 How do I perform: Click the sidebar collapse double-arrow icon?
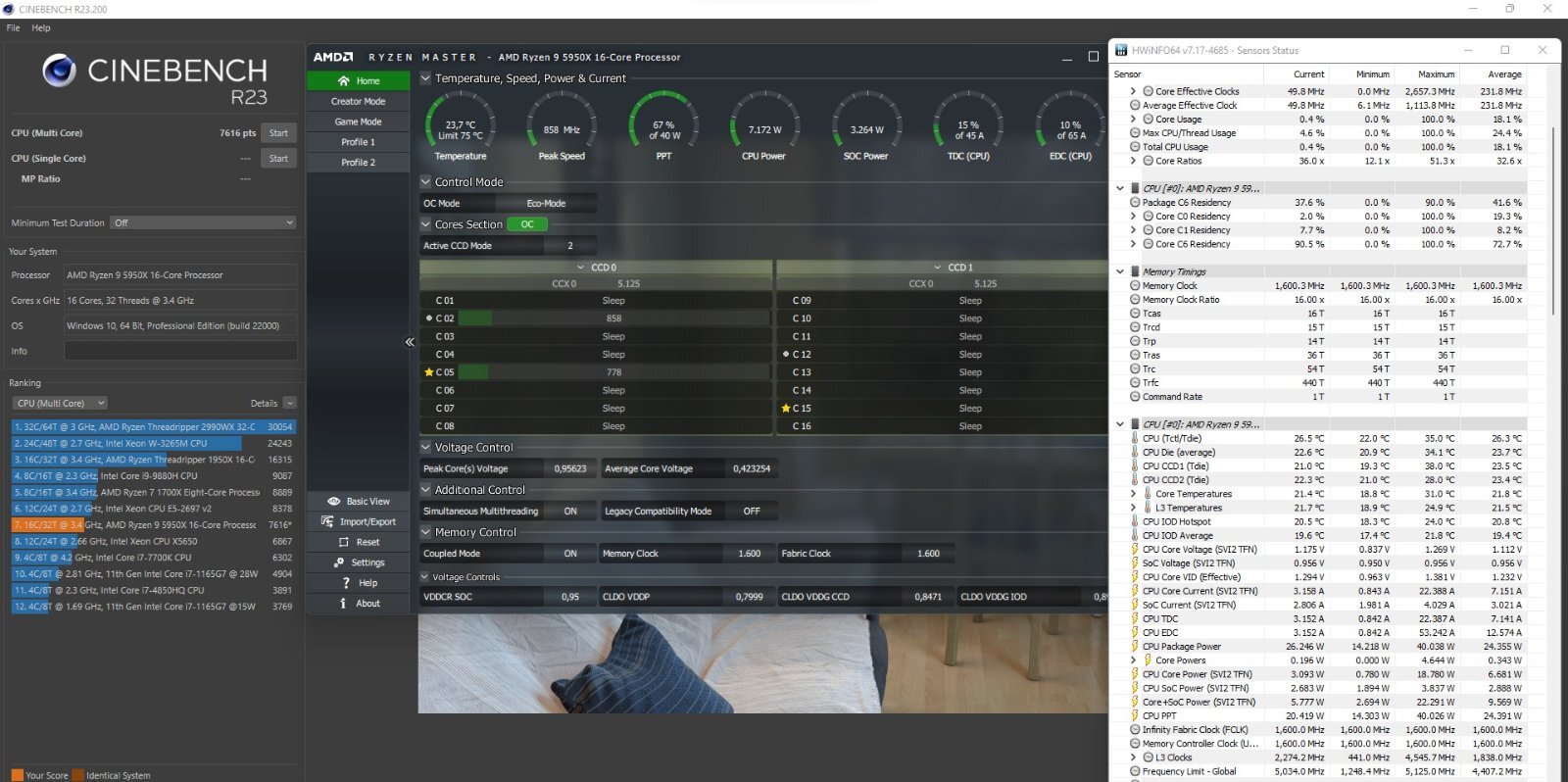coord(410,342)
